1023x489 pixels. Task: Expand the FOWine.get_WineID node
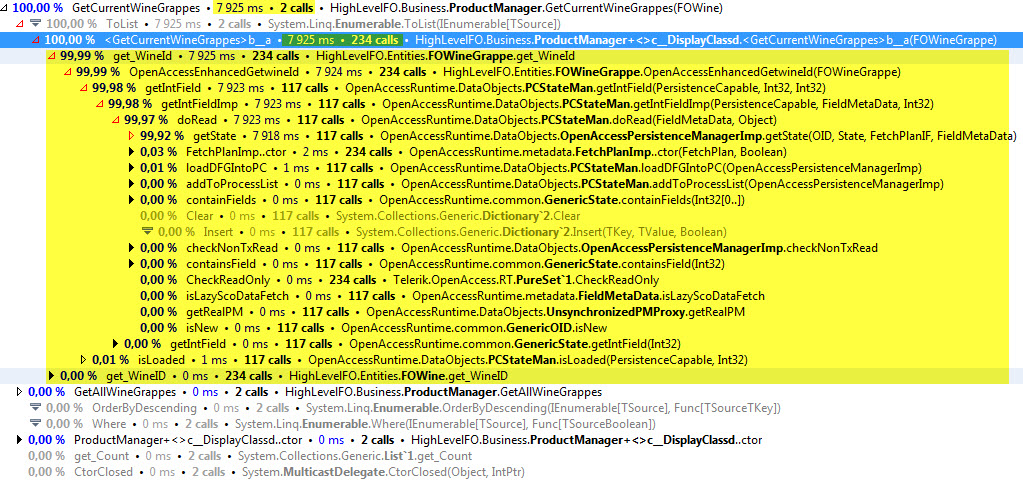click(52, 376)
